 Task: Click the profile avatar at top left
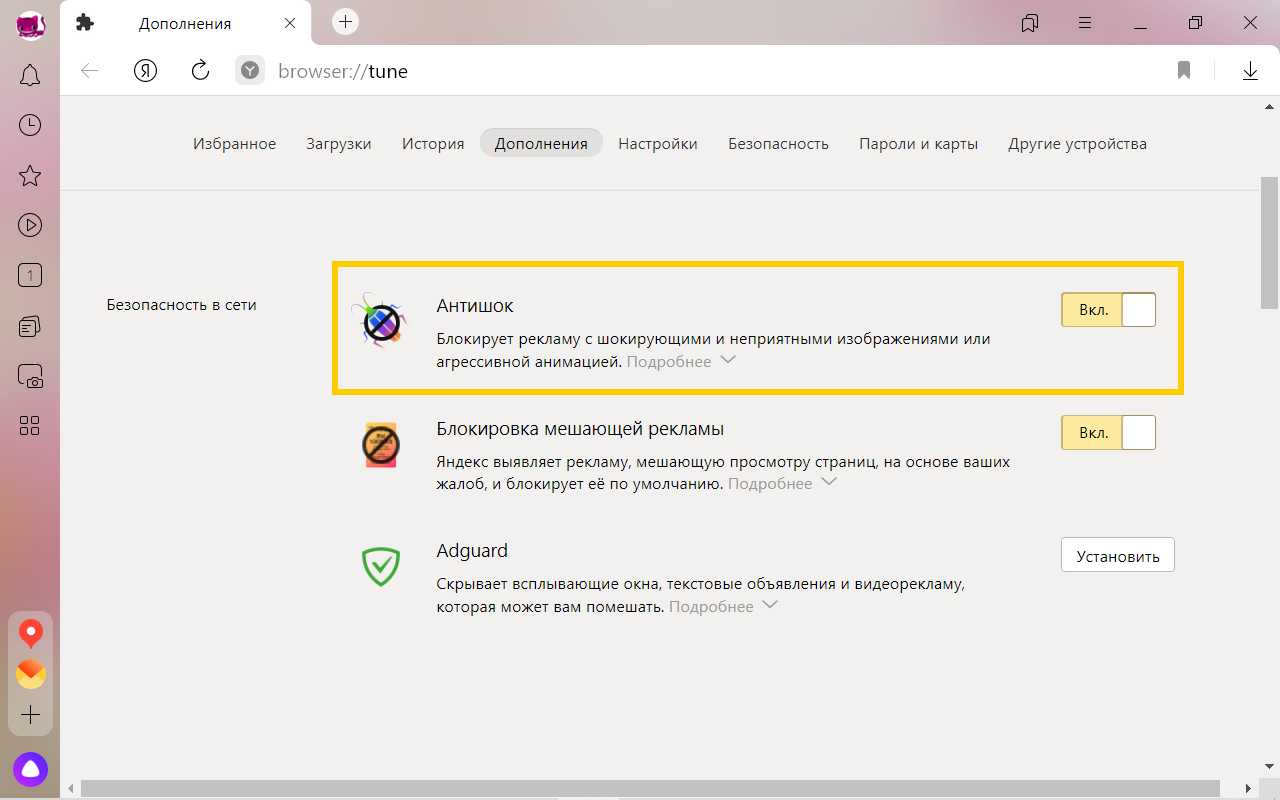[x=30, y=25]
